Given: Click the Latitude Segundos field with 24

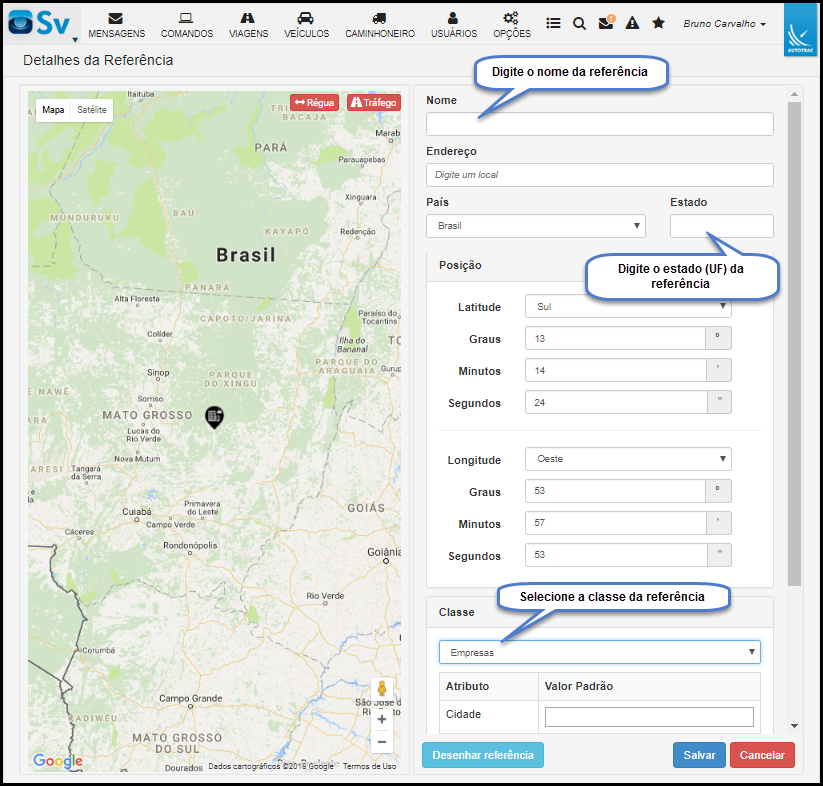Looking at the screenshot, I should [x=615, y=402].
